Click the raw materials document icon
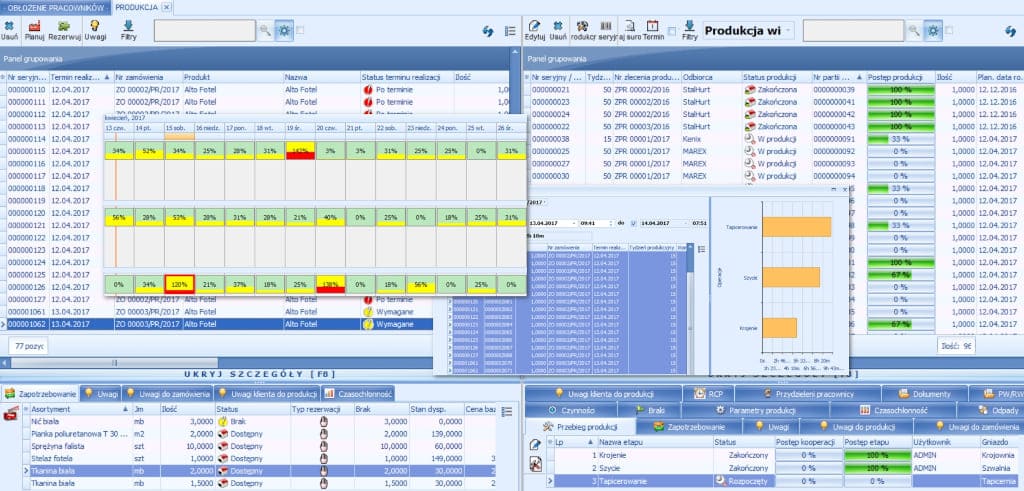The width and height of the screenshot is (1024, 491). point(630,26)
